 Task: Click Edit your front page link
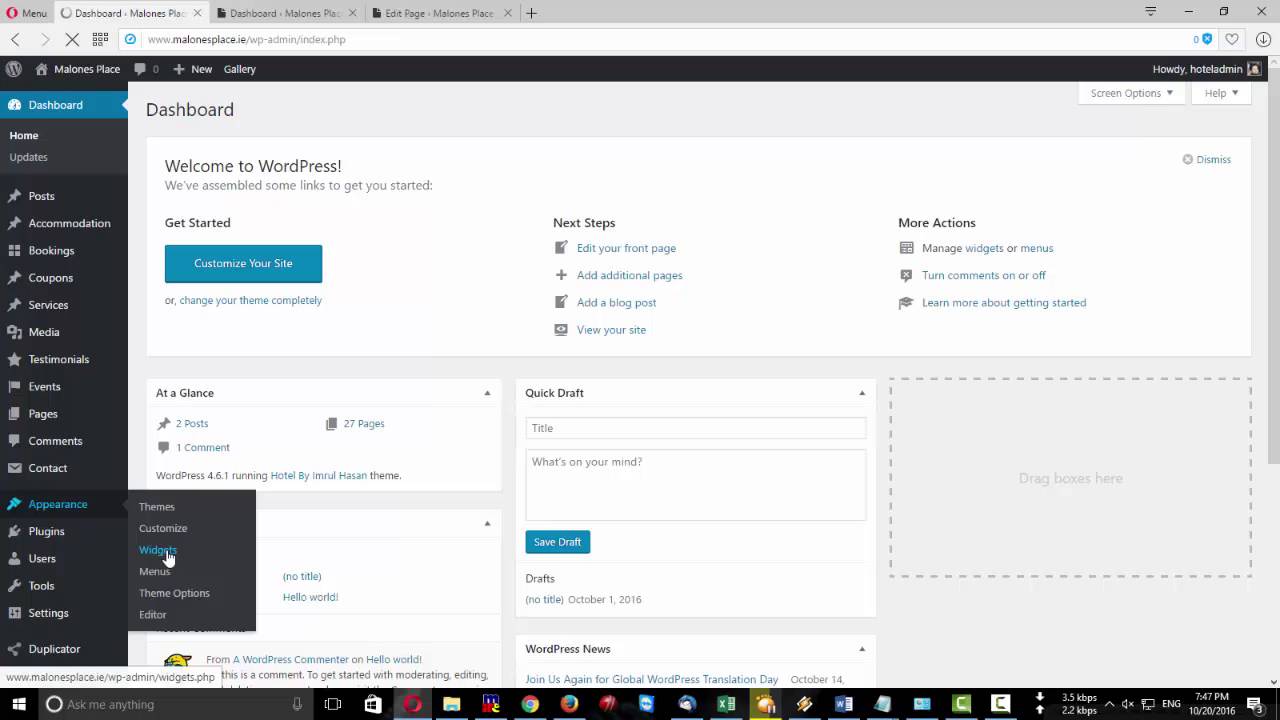click(x=626, y=248)
